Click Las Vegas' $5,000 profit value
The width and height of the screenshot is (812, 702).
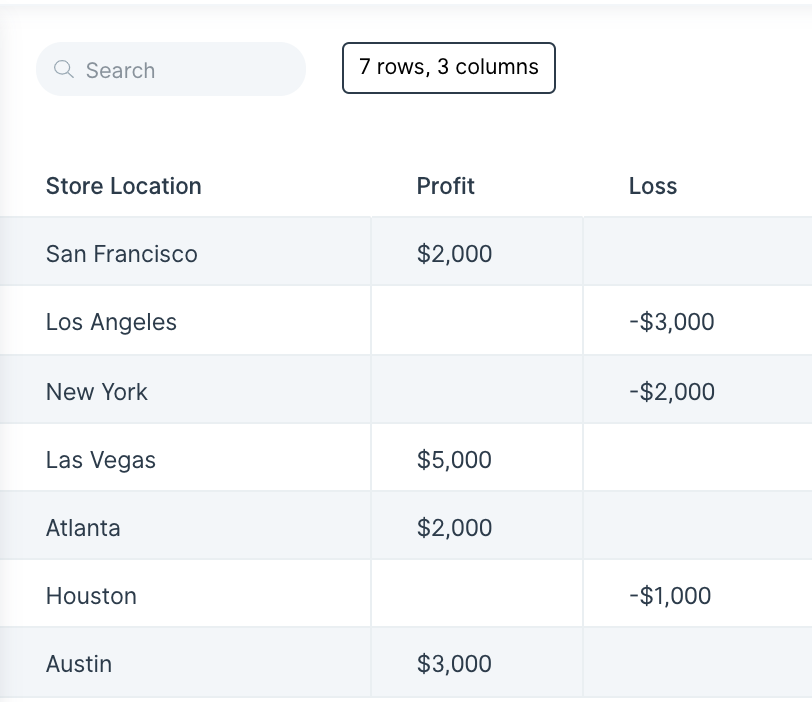(454, 459)
